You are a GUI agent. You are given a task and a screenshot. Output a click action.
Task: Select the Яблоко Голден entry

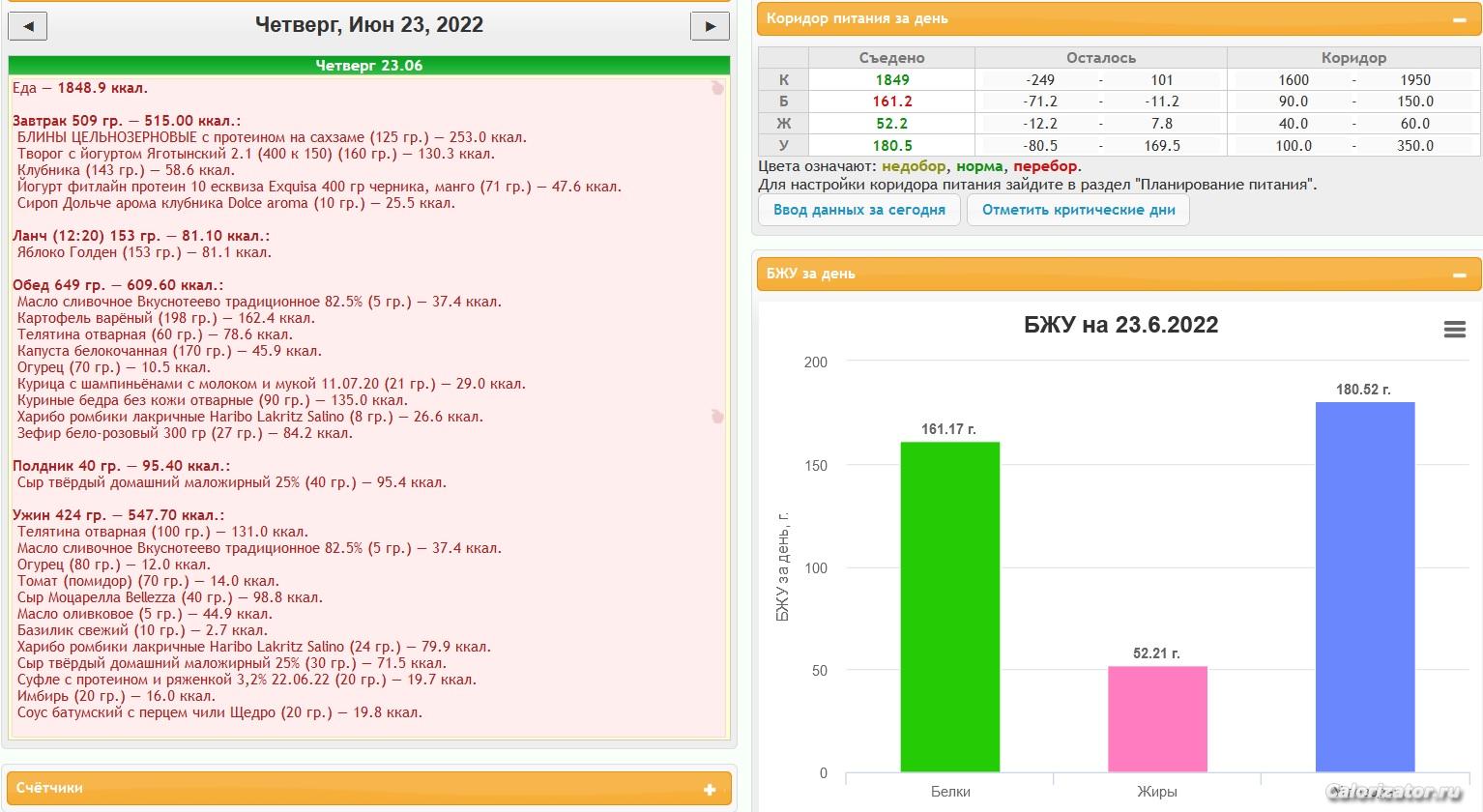pyautogui.click(x=144, y=252)
